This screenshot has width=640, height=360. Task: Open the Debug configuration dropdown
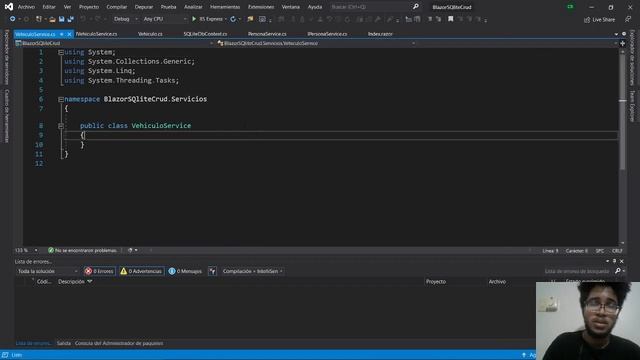point(125,19)
